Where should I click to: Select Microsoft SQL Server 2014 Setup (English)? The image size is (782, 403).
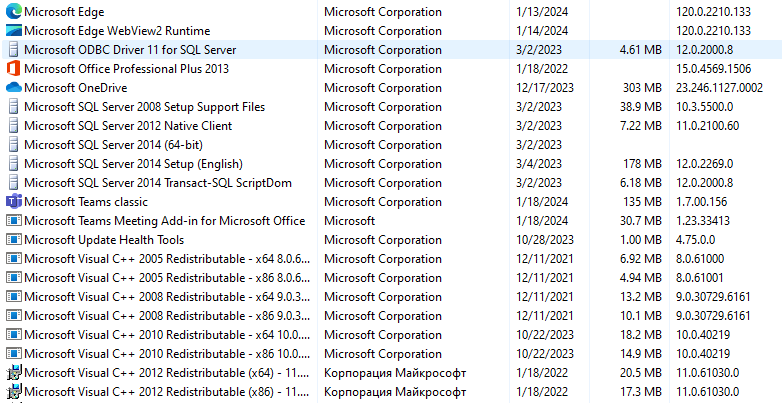tap(134, 163)
